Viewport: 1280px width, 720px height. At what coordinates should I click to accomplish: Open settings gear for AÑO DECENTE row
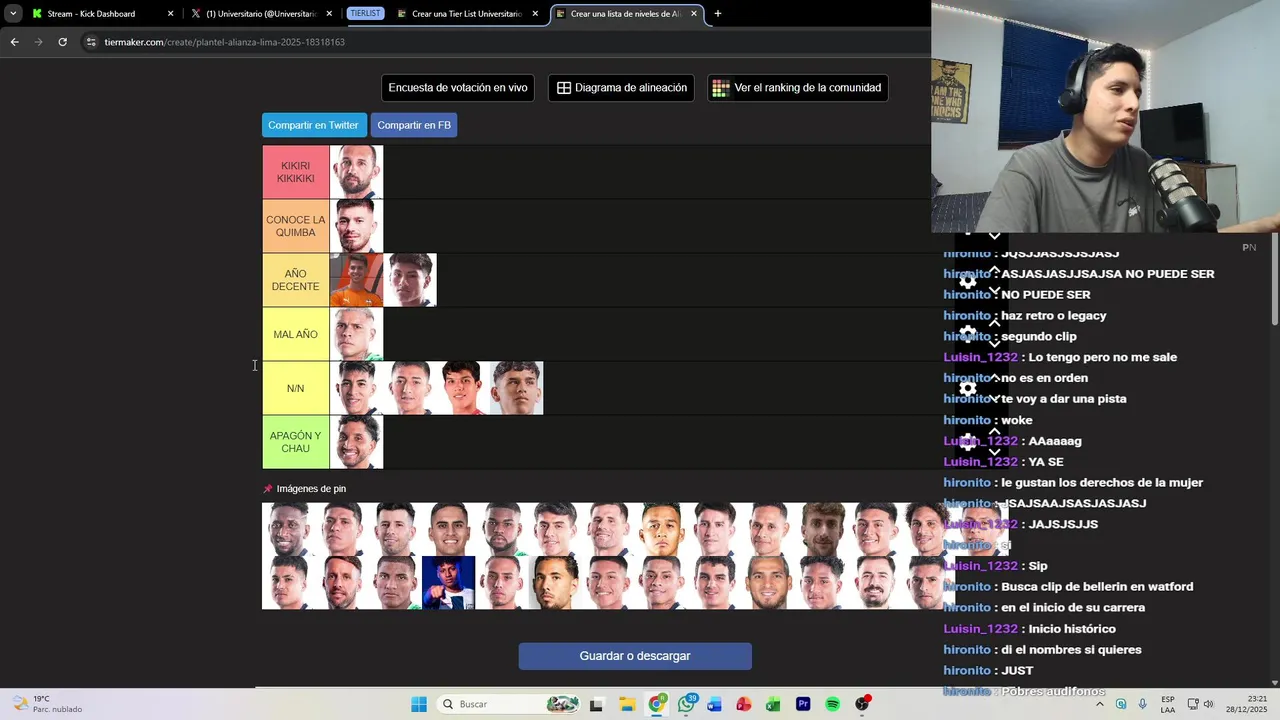[x=968, y=281]
